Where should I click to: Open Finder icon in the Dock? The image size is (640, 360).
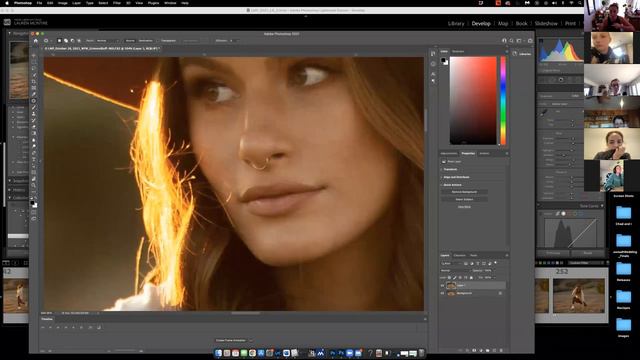pyautogui.click(x=218, y=353)
